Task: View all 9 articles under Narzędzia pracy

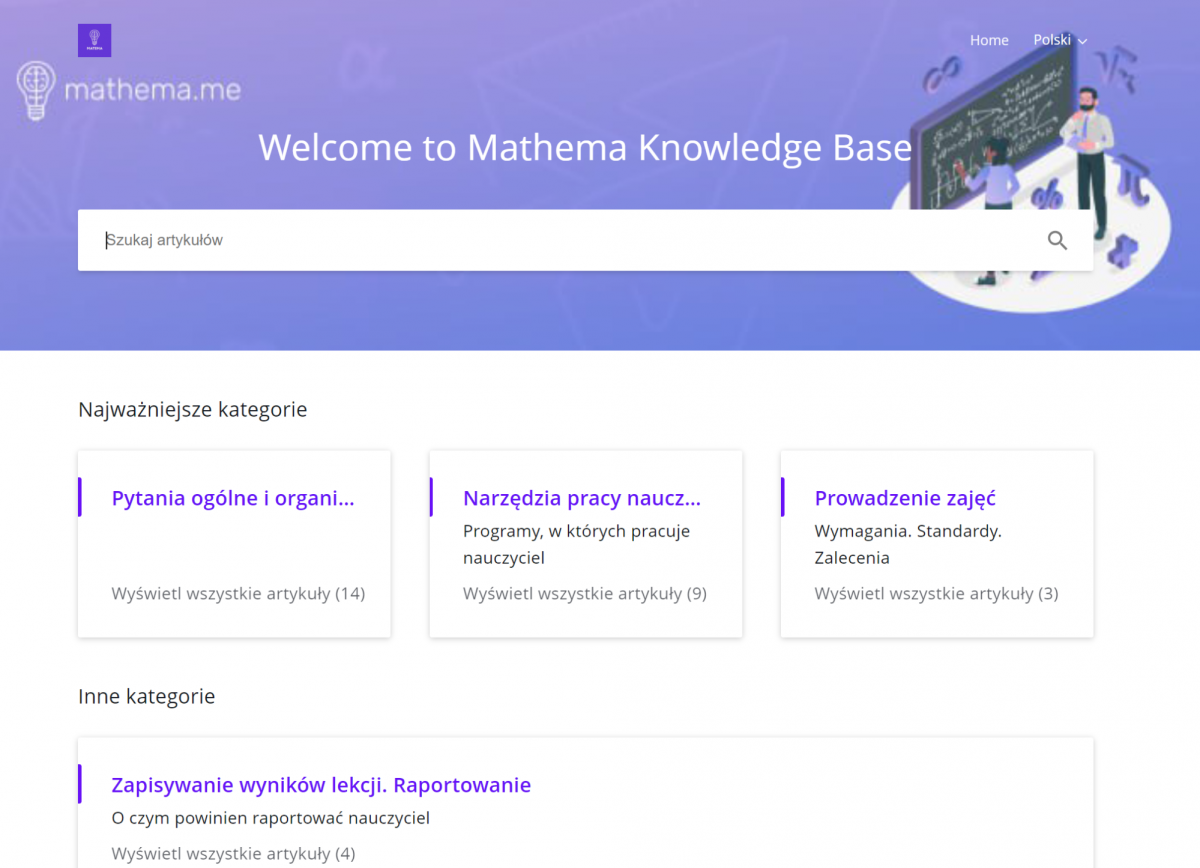Action: [x=585, y=593]
